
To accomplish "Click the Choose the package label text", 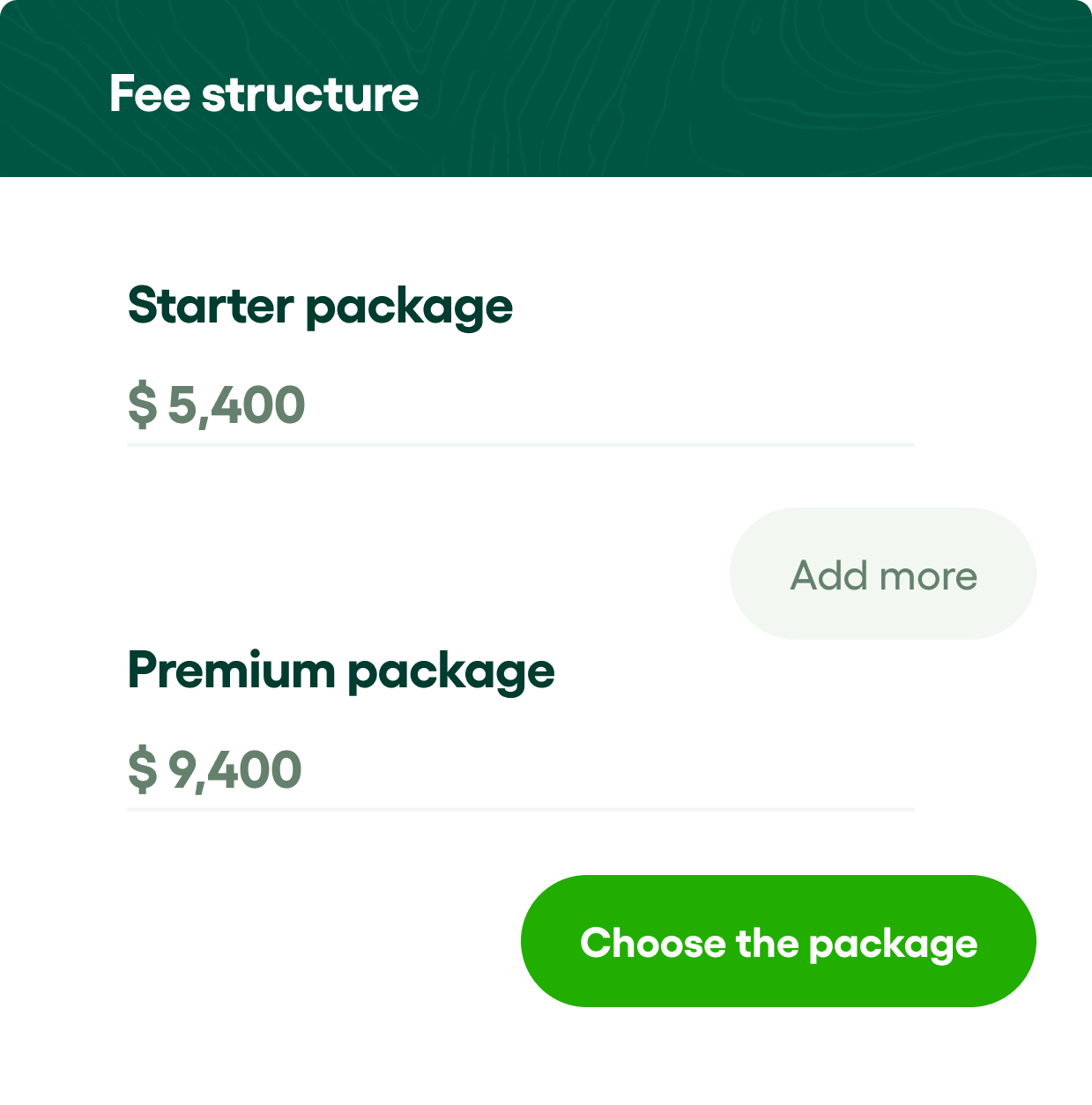I will (x=780, y=943).
